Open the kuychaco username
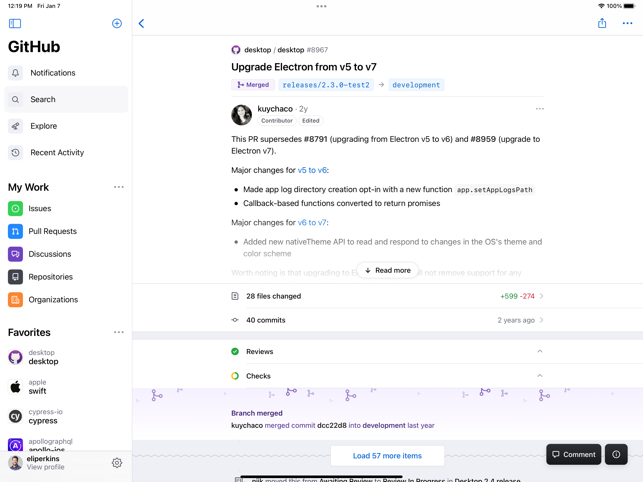The image size is (643, 482). click(x=275, y=109)
